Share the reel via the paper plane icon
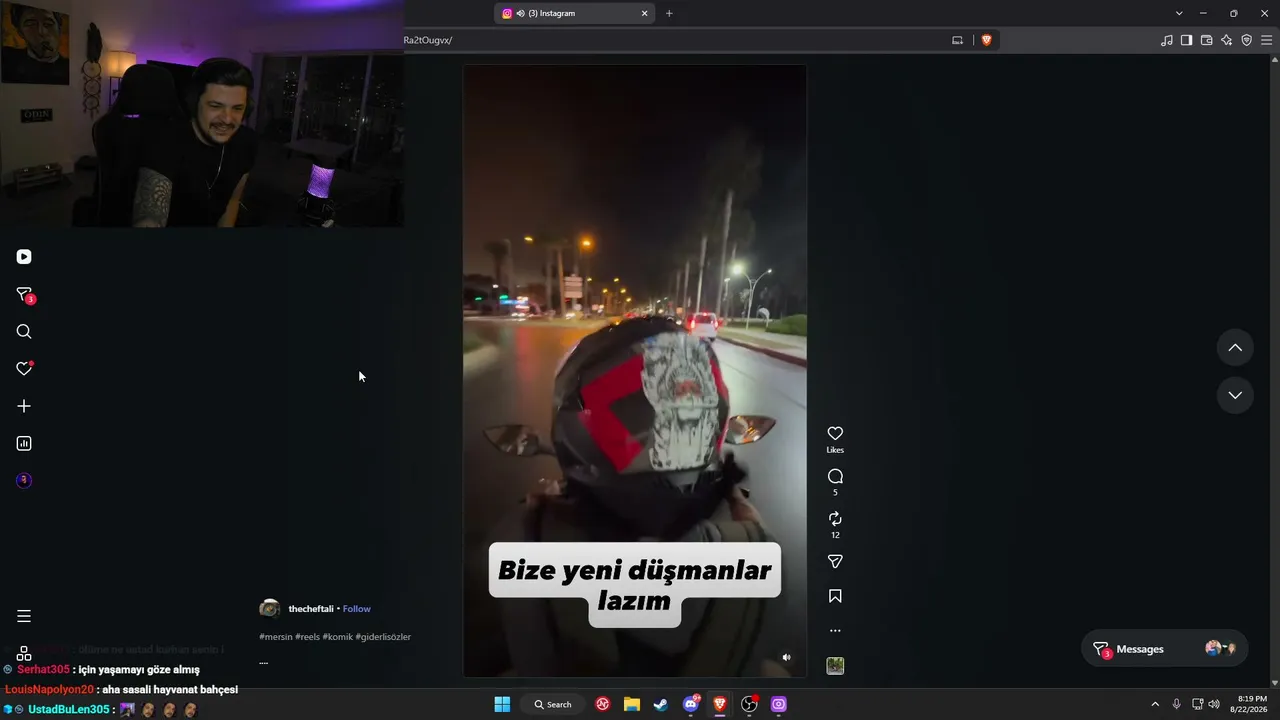Screen dimensions: 1280x720 (835, 562)
